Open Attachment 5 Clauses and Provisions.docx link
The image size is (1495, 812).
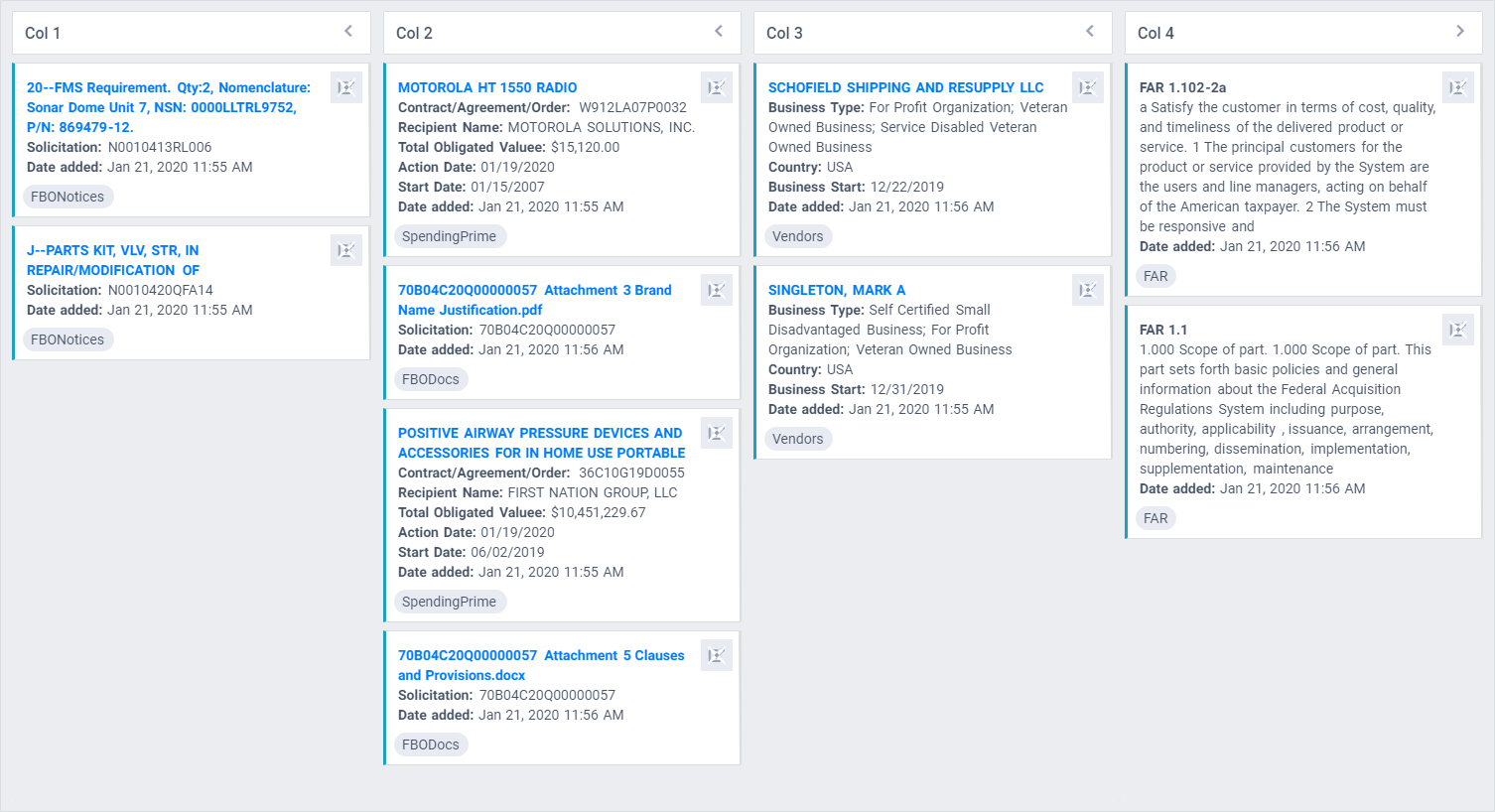click(x=541, y=665)
